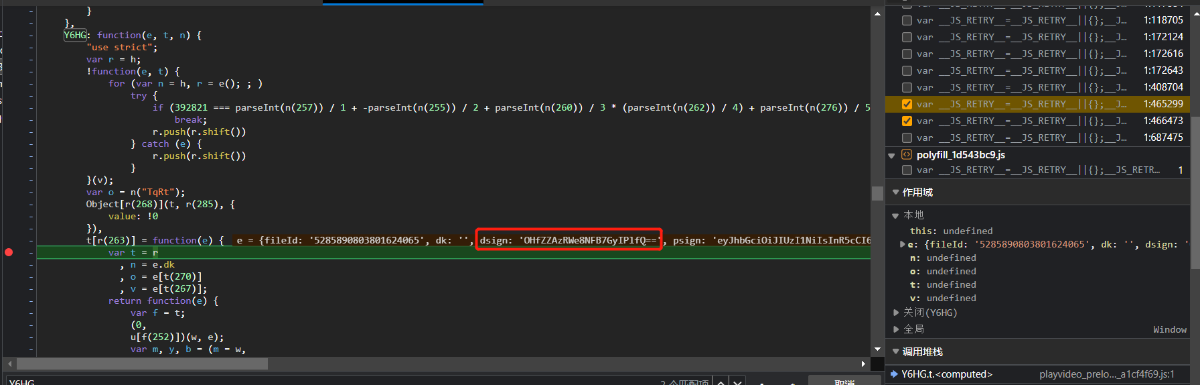
Task: Enable breakpoint at line 1:172616
Action: pyautogui.click(x=907, y=53)
